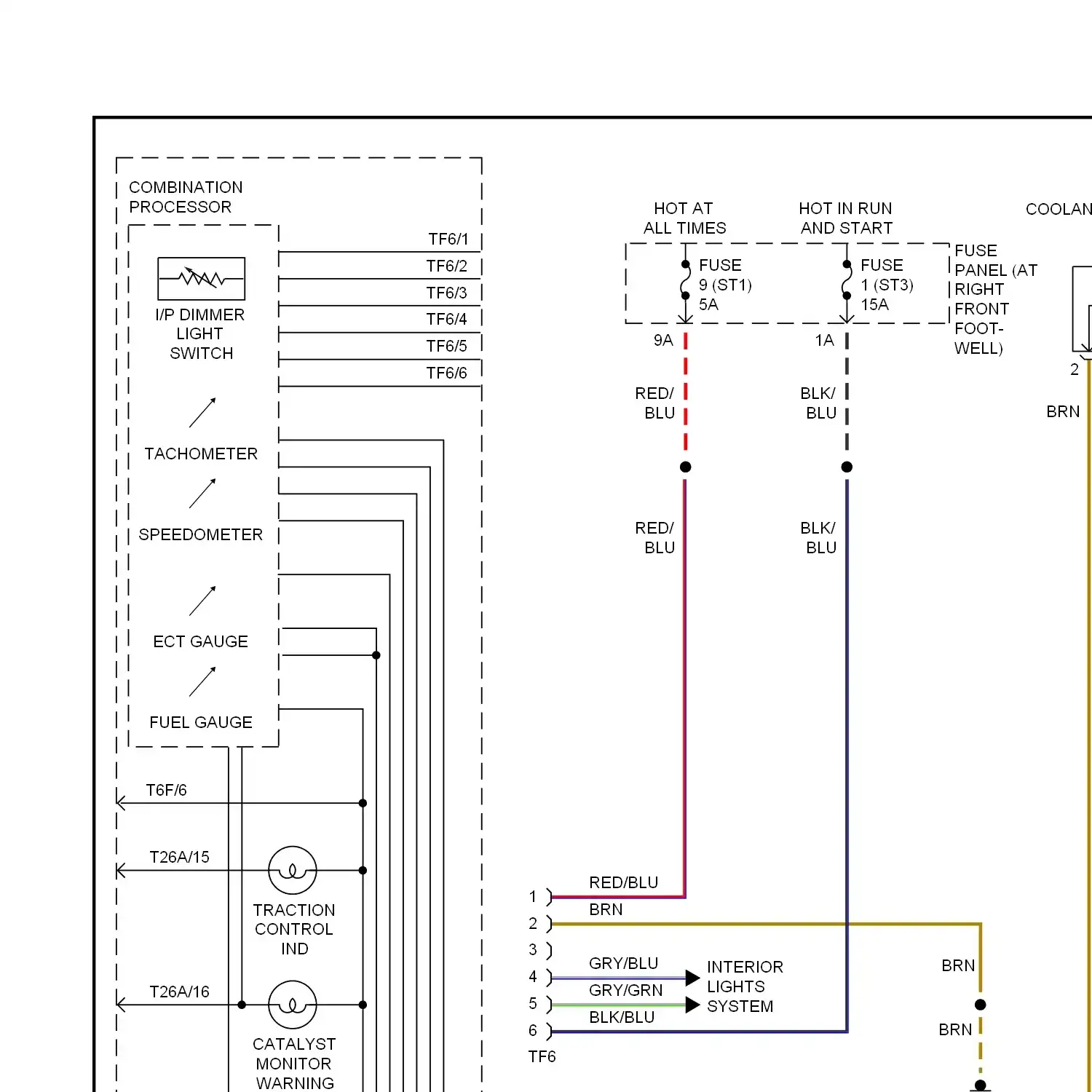
Task: Click pin 4 of the TF6 connector
Action: point(533,977)
